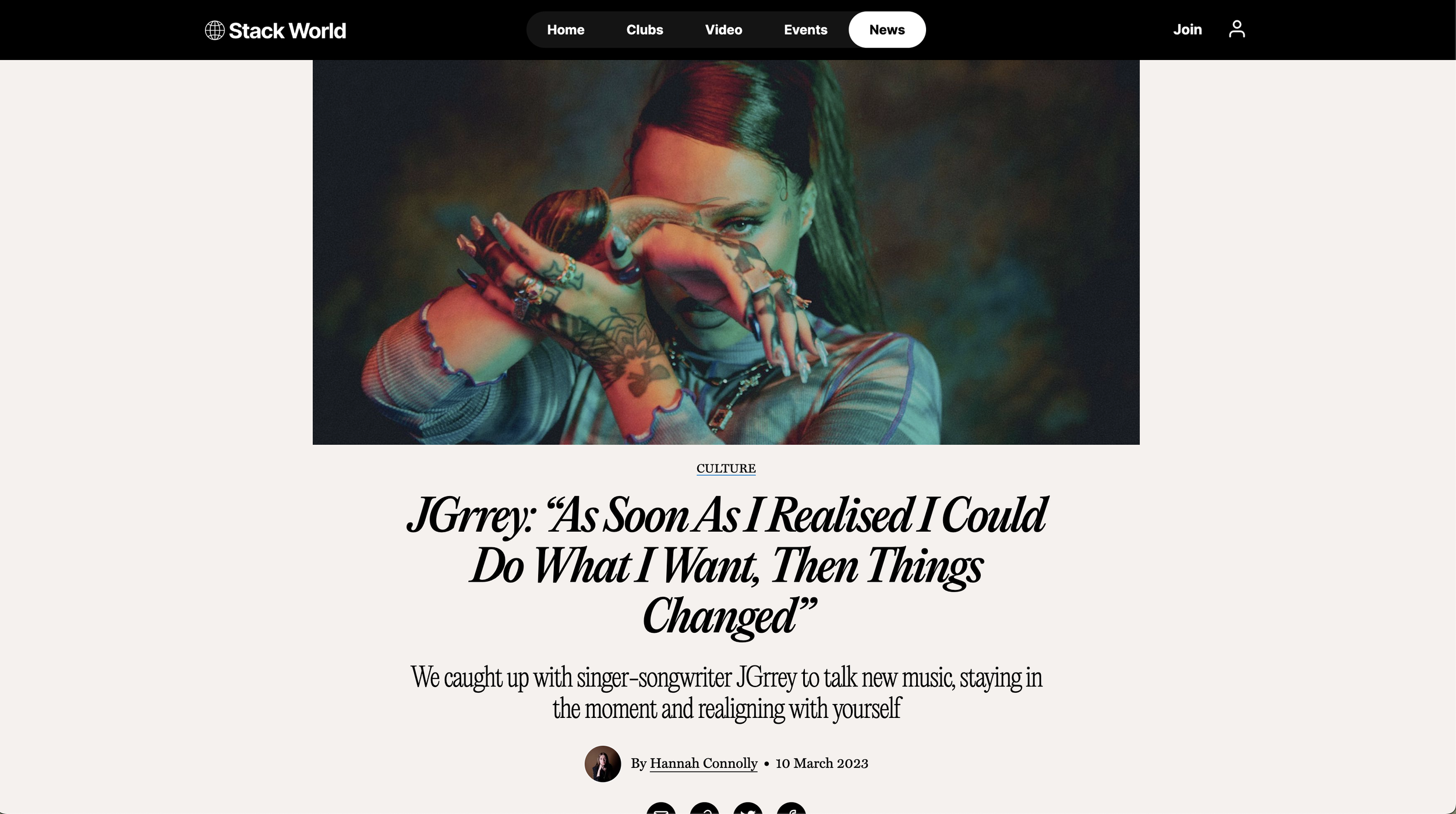Switch to the Video tab

point(723,30)
